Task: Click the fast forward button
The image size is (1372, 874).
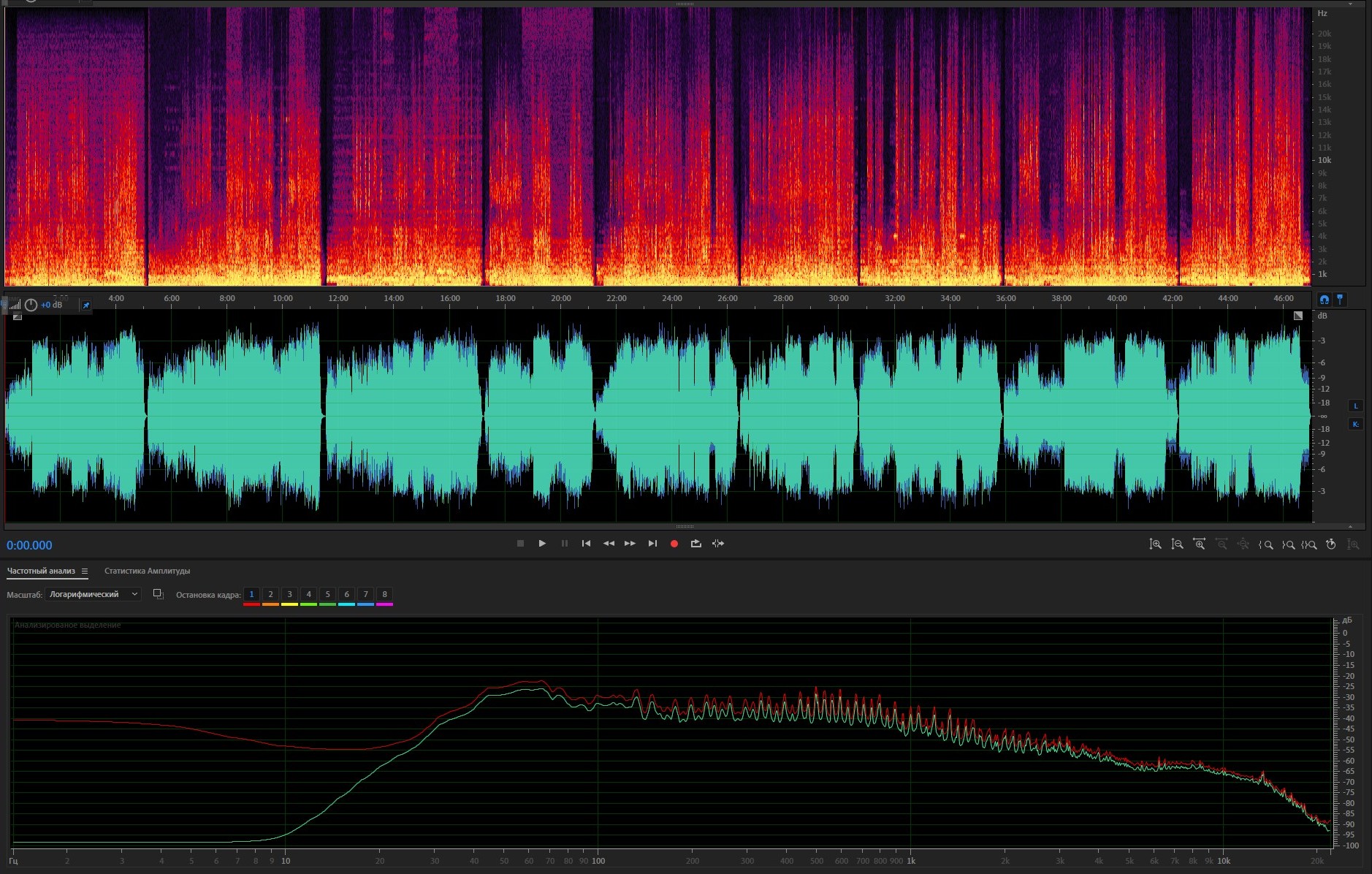Action: pos(630,544)
